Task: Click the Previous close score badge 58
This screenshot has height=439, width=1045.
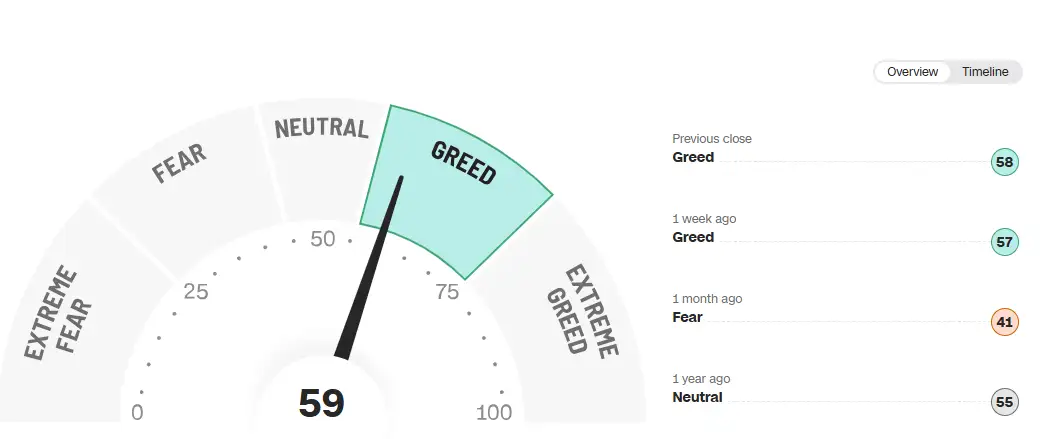Action: pyautogui.click(x=1004, y=162)
